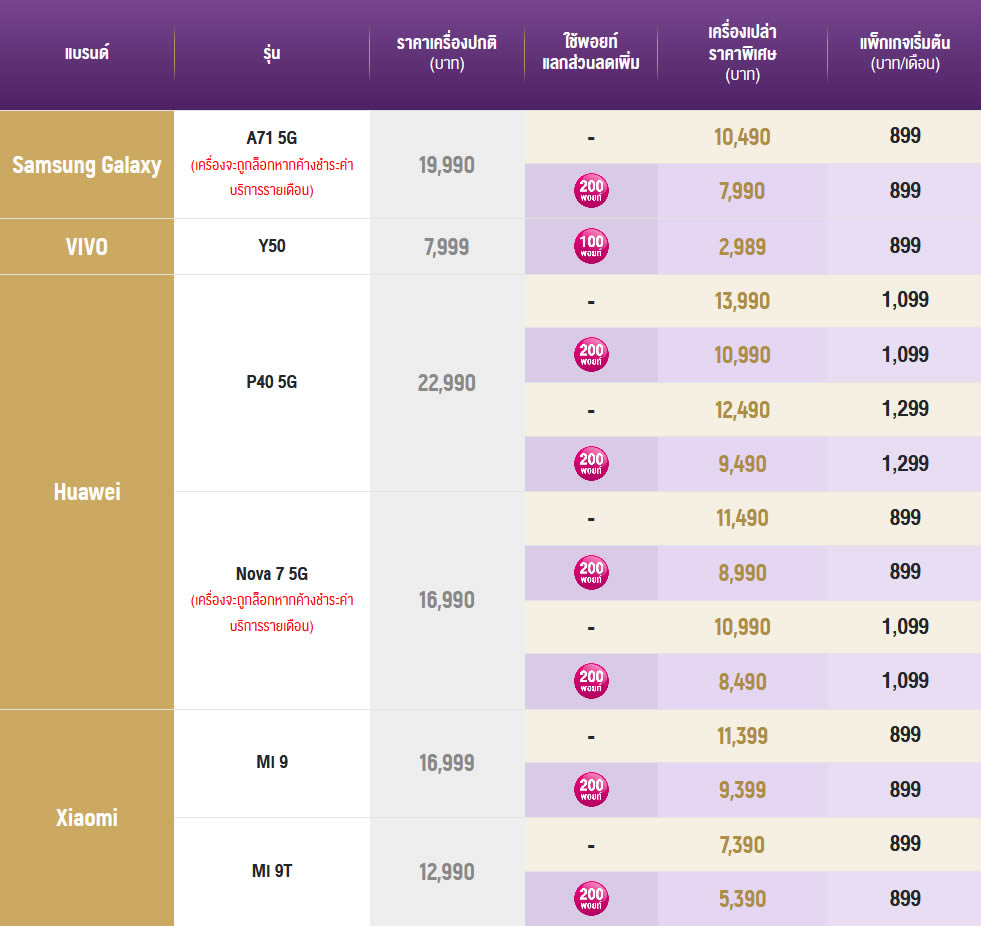Select the 200-point badge beside P40 5G price 9,490
Viewport: 981px width, 926px height.
[592, 463]
